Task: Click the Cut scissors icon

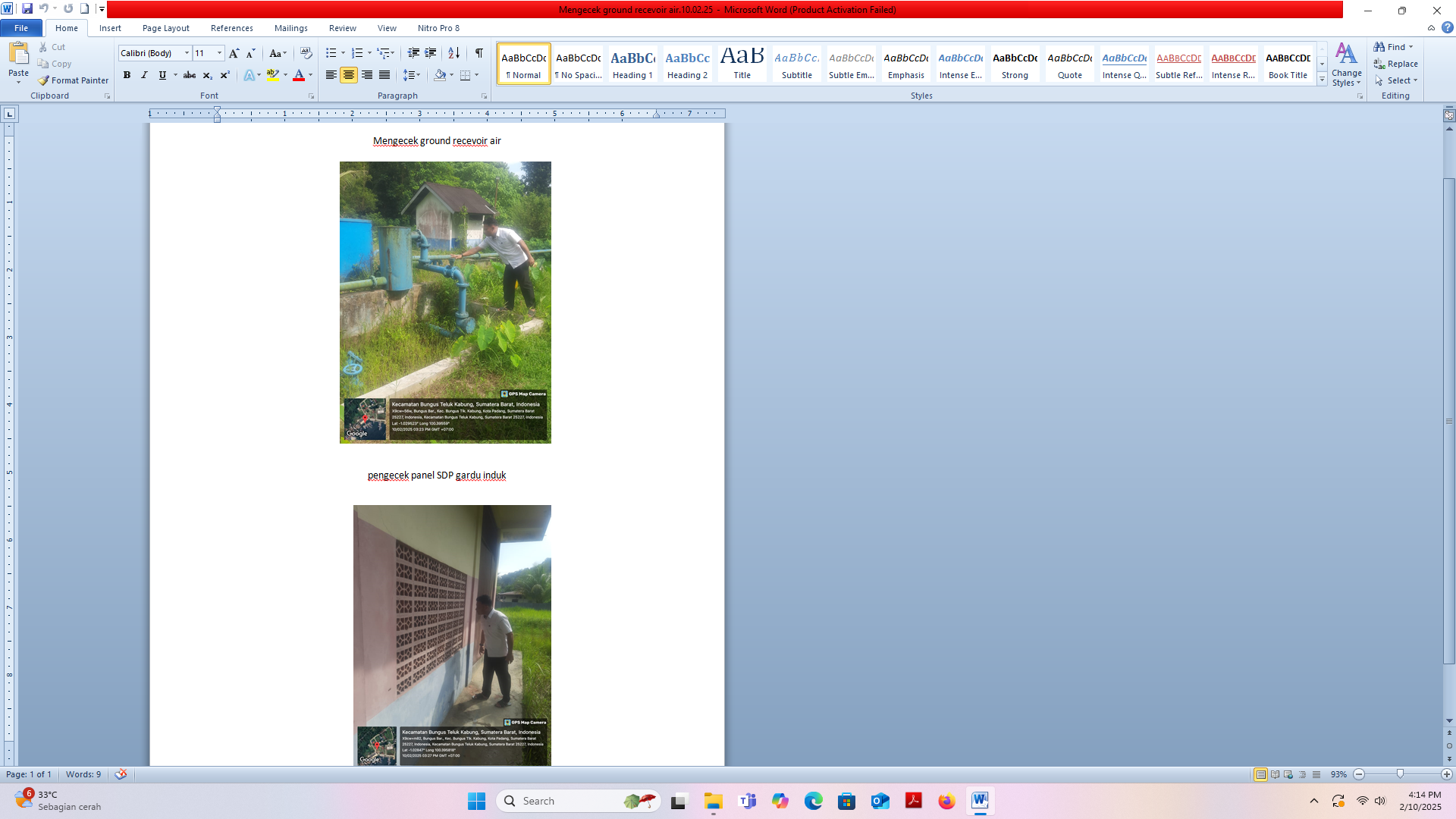Action: (x=43, y=47)
